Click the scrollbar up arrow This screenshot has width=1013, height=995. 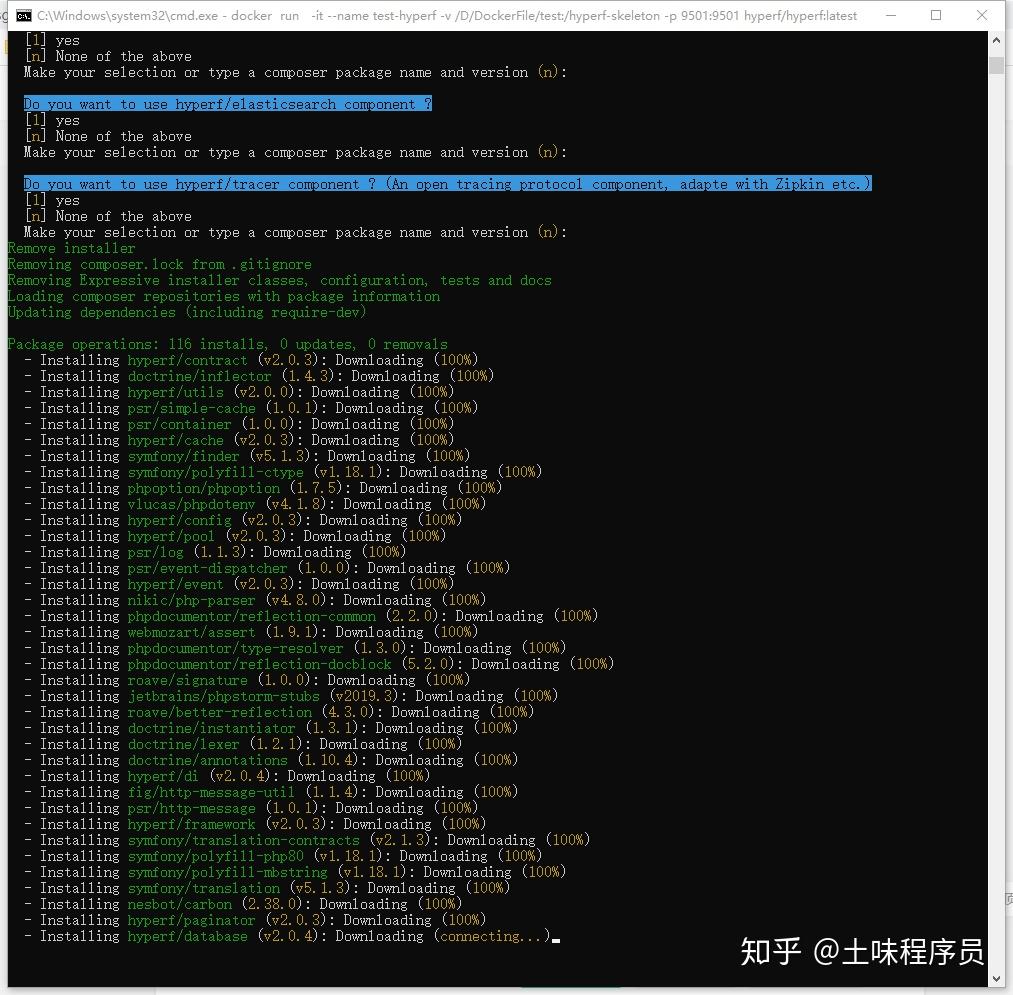997,40
